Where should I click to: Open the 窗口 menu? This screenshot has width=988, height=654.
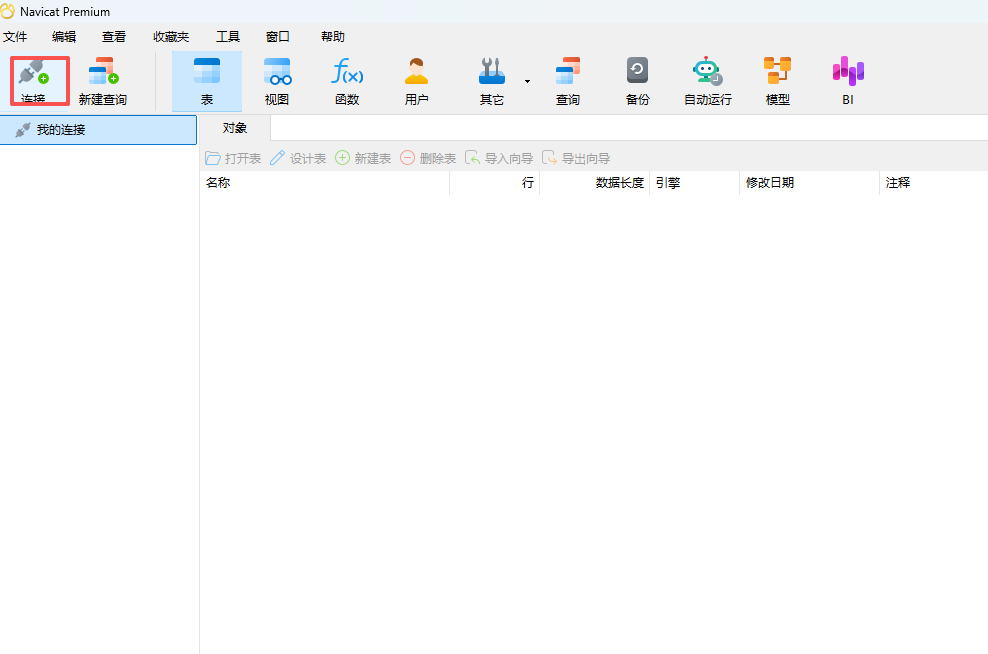click(277, 37)
